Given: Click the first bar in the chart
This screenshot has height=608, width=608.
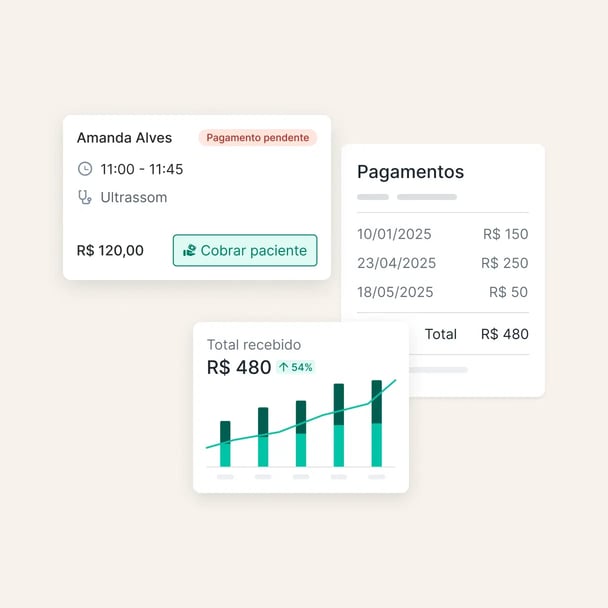Looking at the screenshot, I should coord(225,444).
